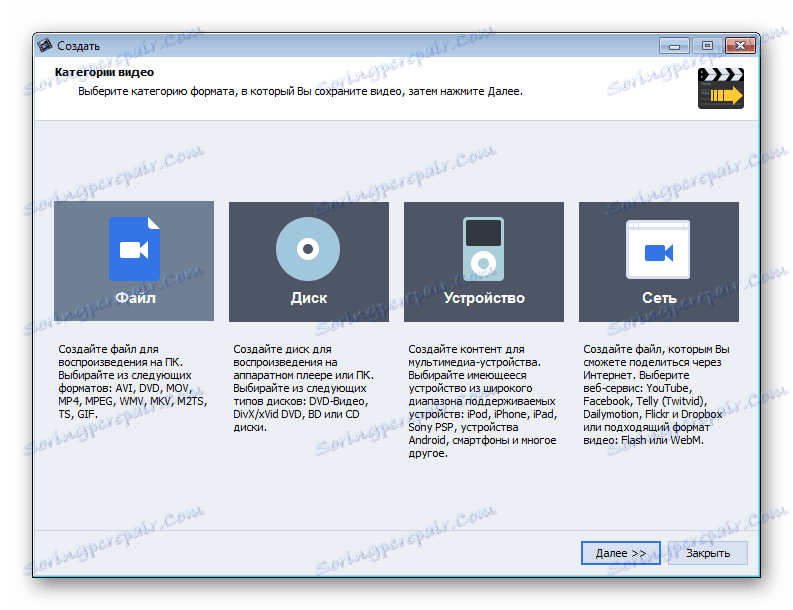This screenshot has width=793, height=610.
Task: Maximize the Создать window
Action: coord(707,46)
